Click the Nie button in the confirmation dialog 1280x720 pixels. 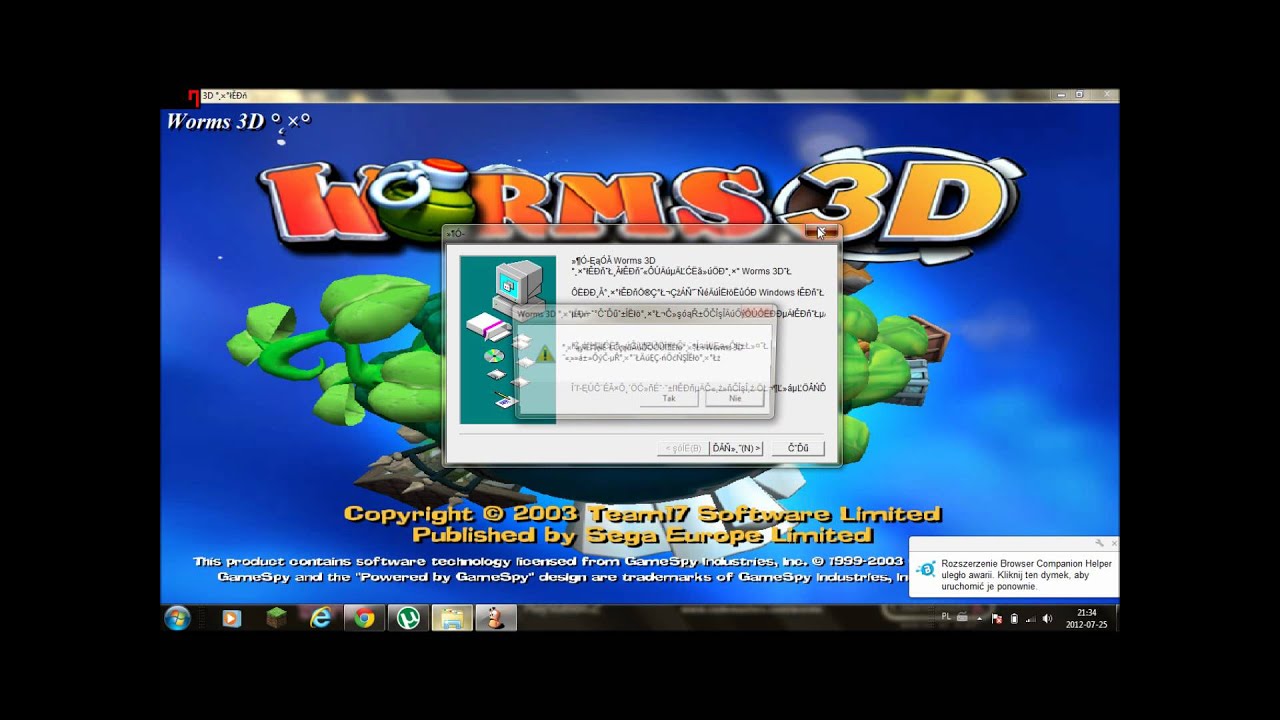735,398
